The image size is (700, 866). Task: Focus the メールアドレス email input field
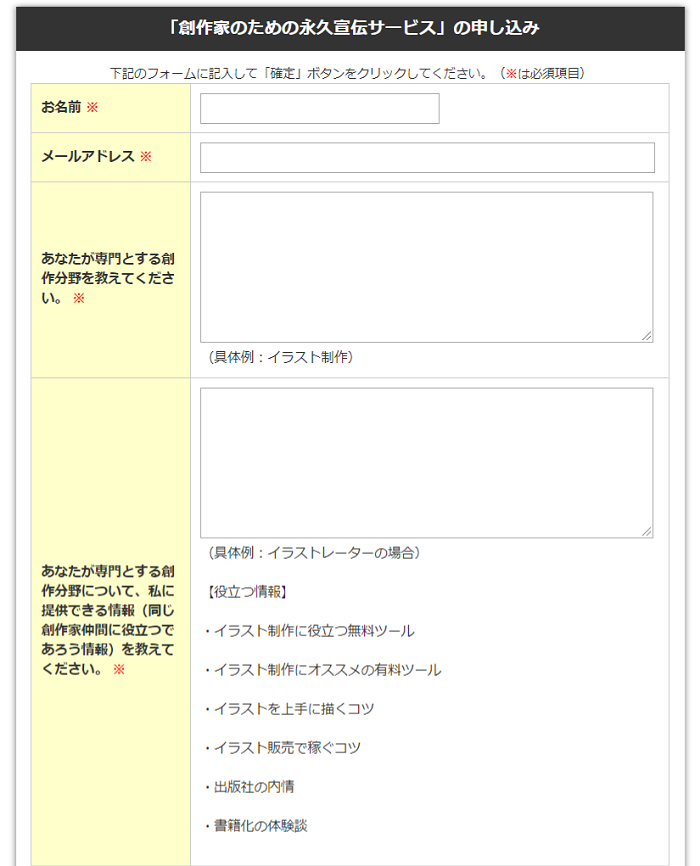tap(427, 157)
